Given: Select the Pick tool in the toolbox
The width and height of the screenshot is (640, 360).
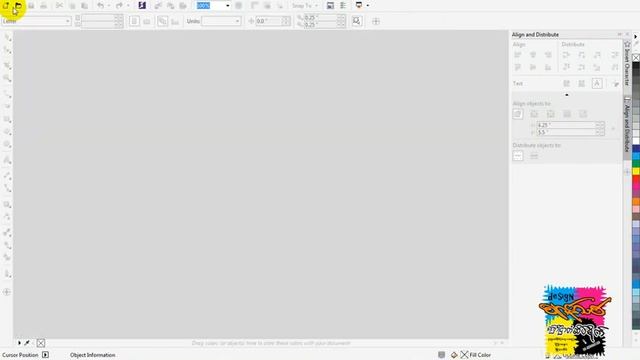Looking at the screenshot, I should (x=7, y=37).
